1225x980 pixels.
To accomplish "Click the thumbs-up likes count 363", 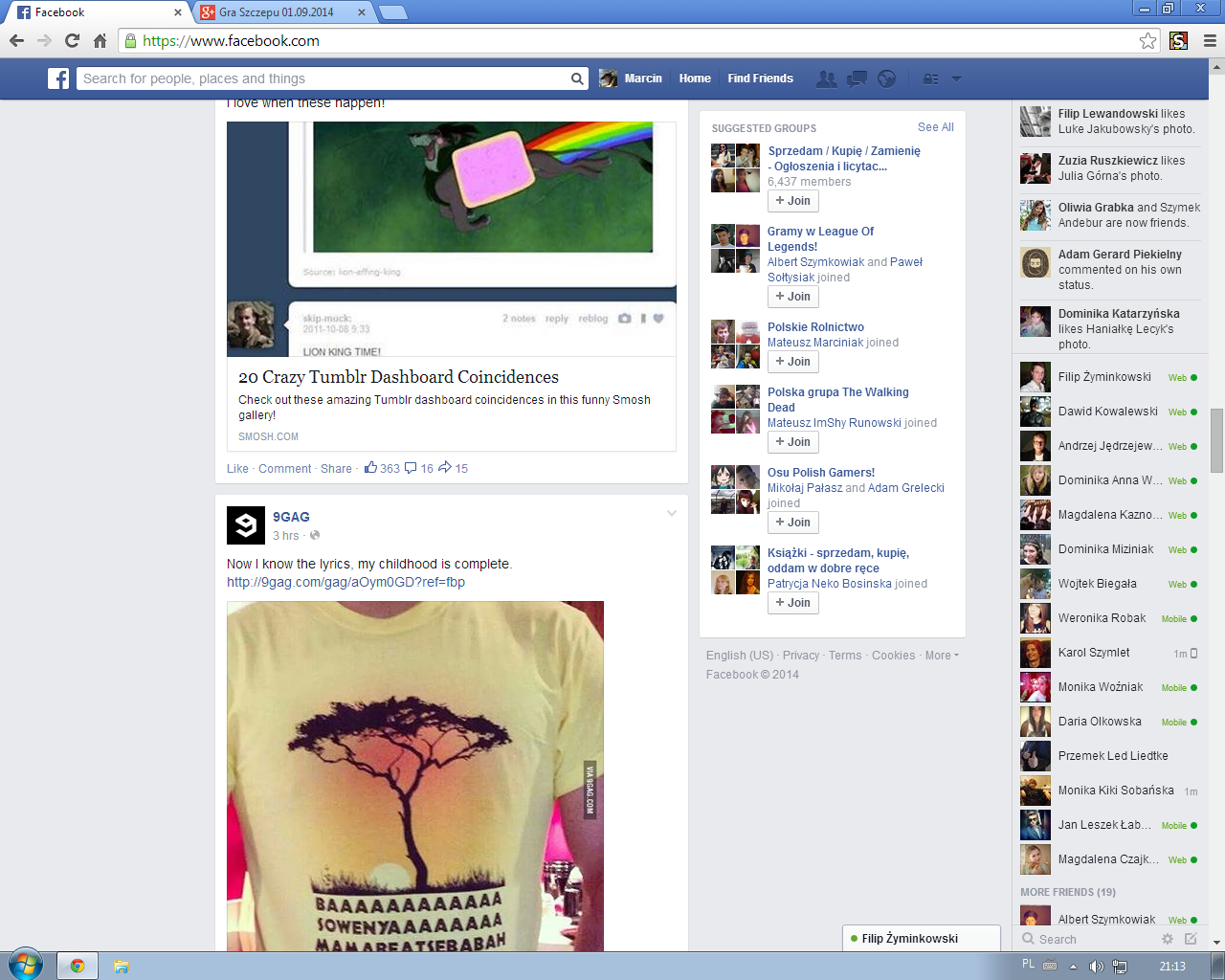I will [x=382, y=468].
